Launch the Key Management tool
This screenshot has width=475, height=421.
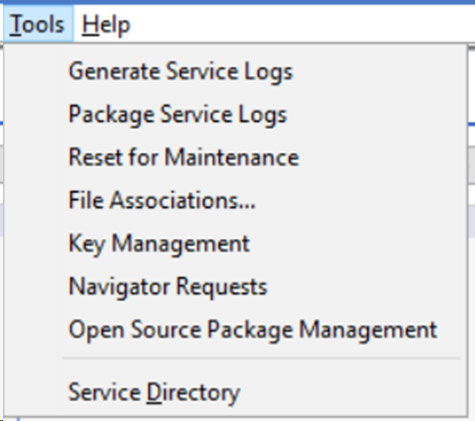click(235, 243)
